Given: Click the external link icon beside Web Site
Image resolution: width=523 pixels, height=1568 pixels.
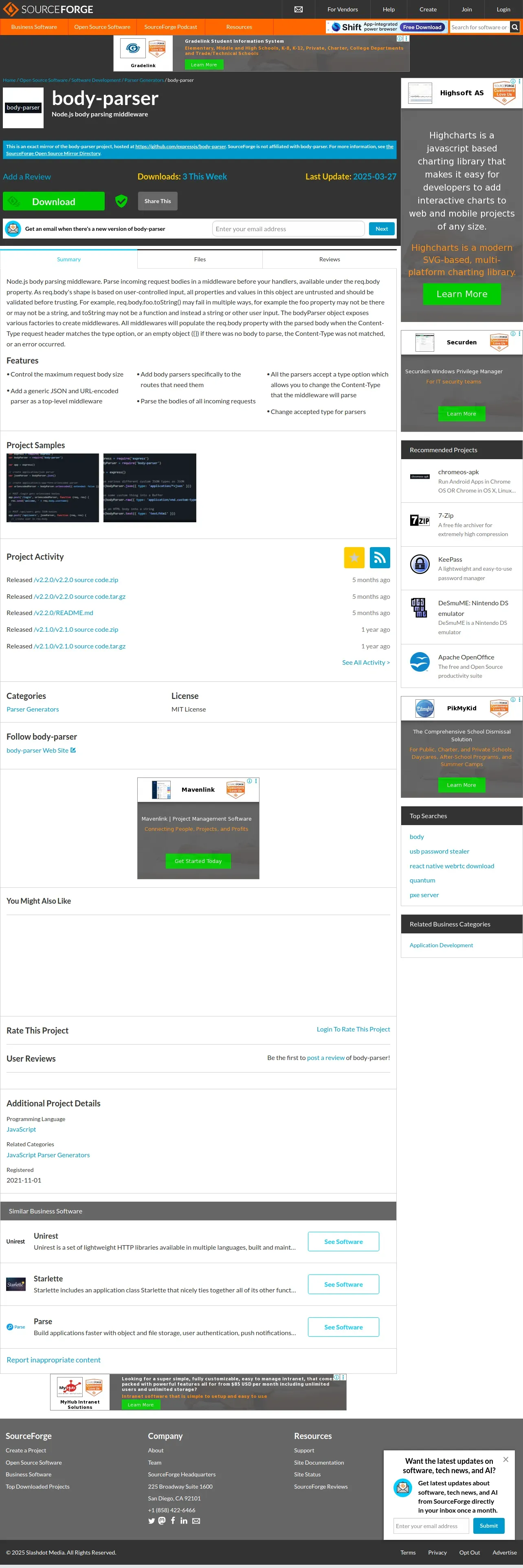Looking at the screenshot, I should point(74,750).
